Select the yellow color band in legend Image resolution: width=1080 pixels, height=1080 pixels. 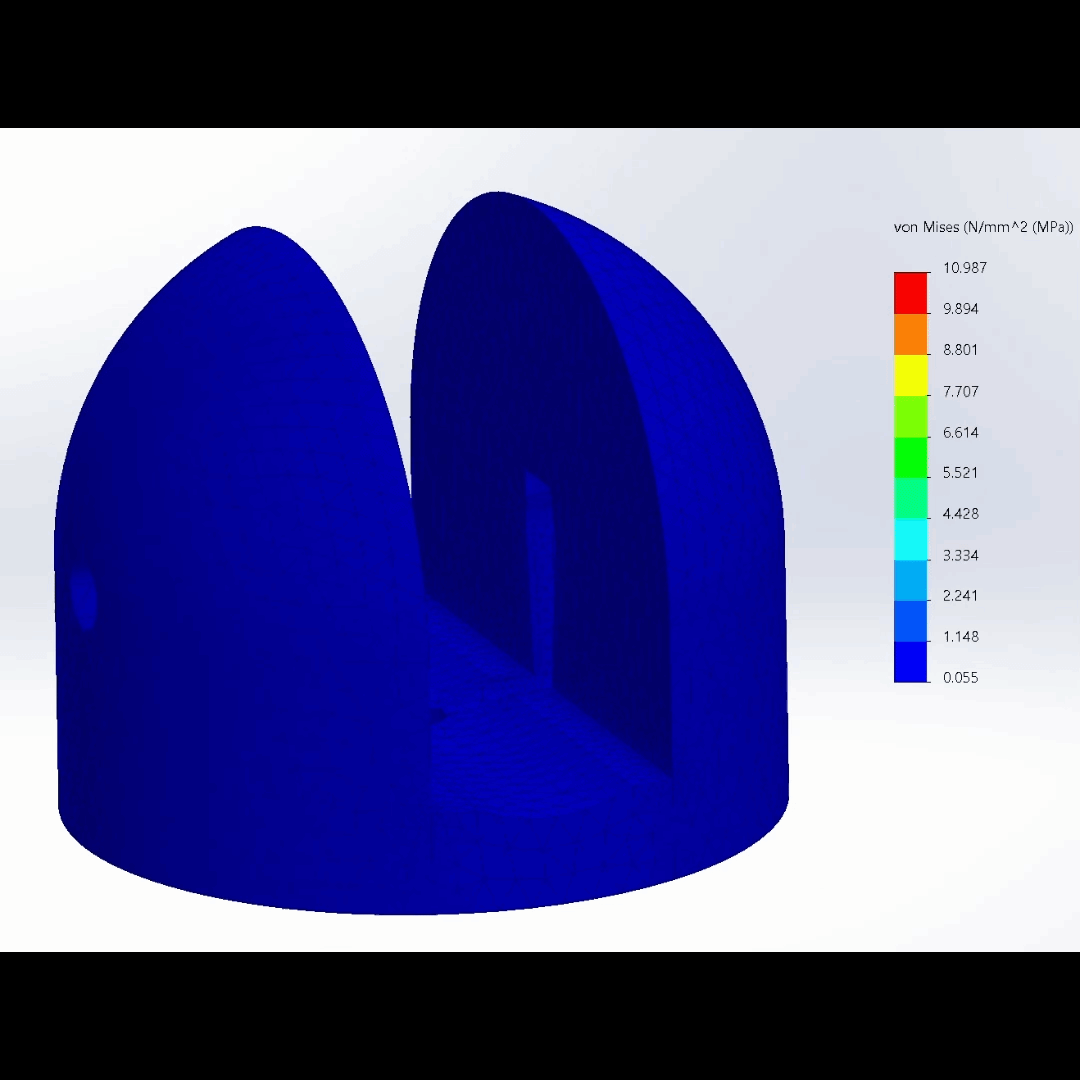click(x=911, y=375)
